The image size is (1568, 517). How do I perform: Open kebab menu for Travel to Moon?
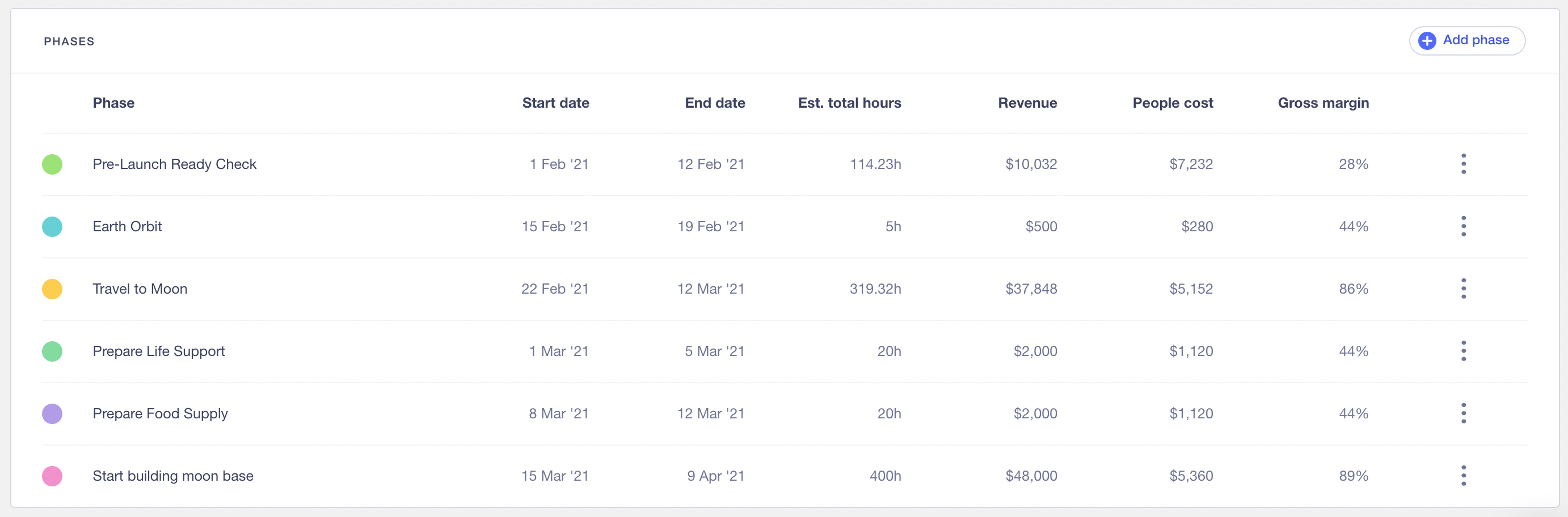1463,289
